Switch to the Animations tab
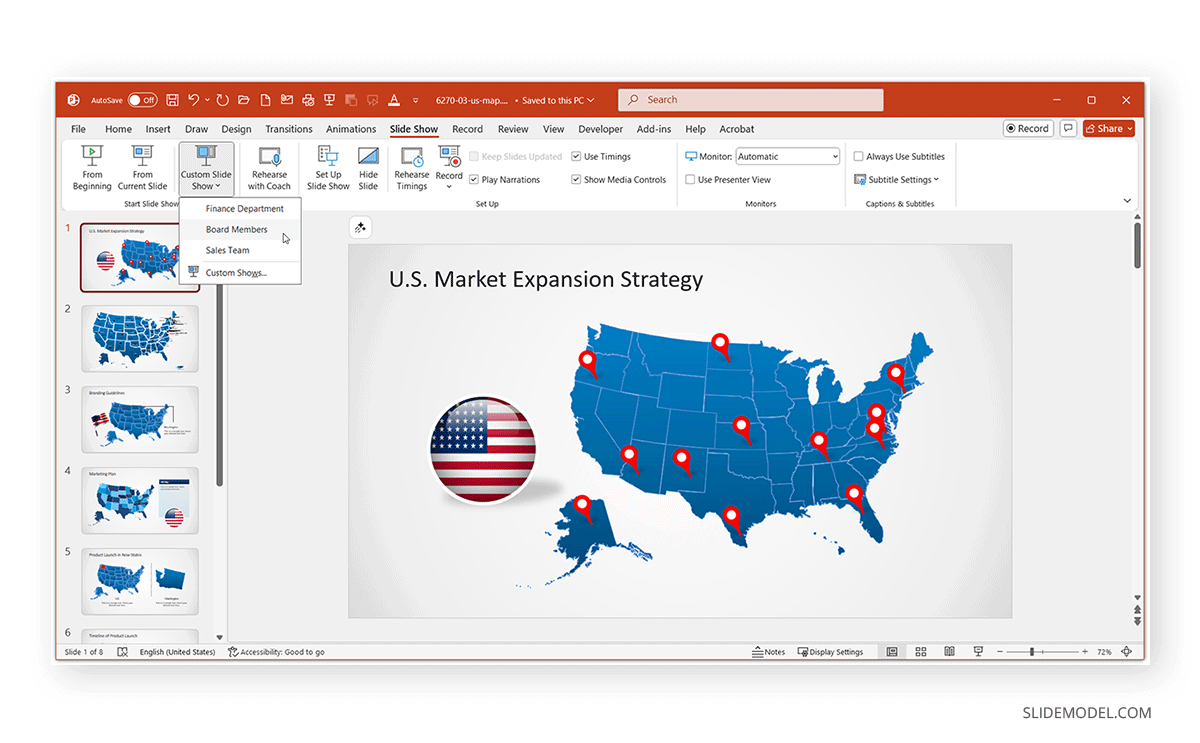Image resolution: width=1200 pixels, height=743 pixels. pyautogui.click(x=351, y=128)
